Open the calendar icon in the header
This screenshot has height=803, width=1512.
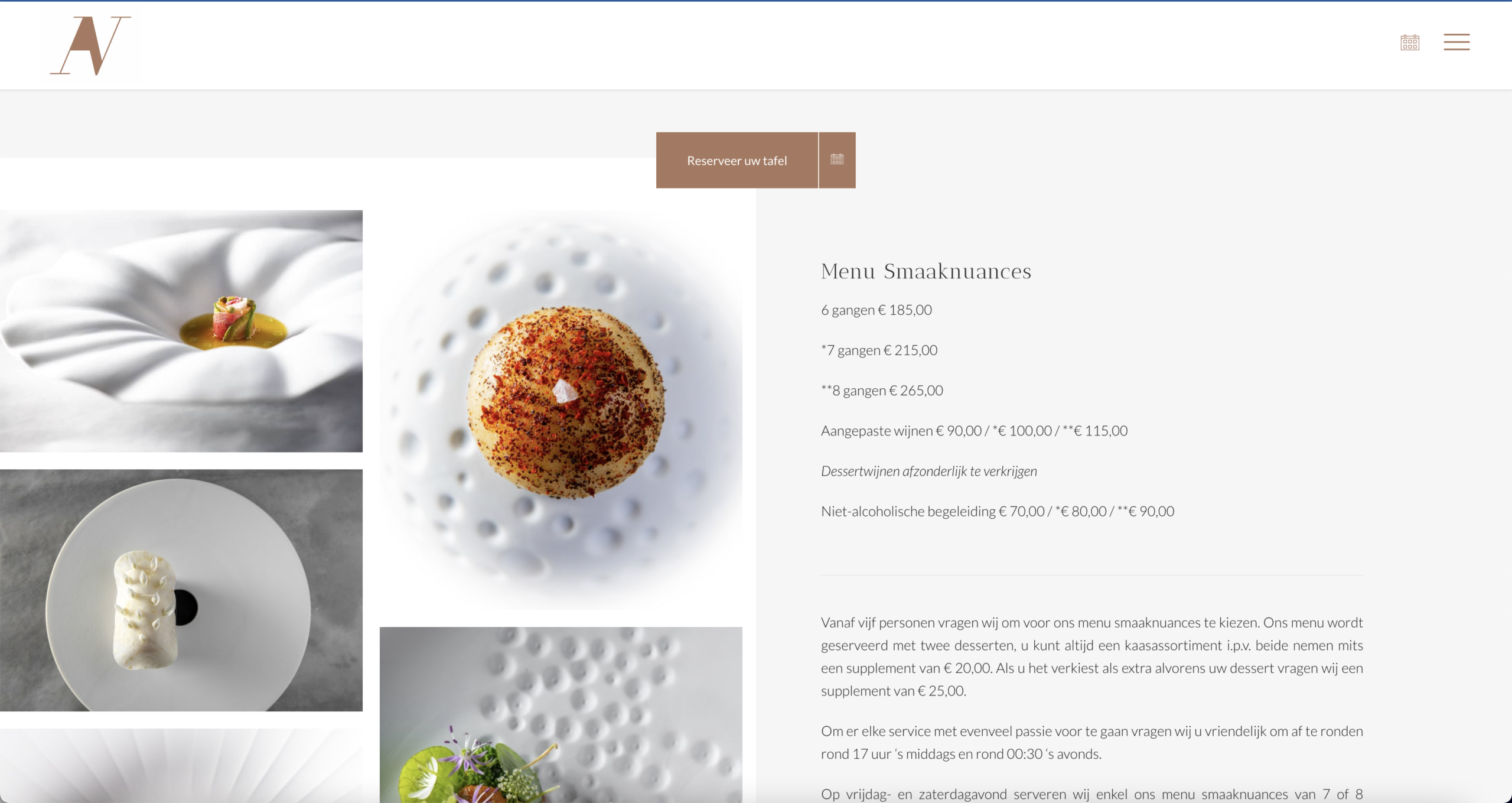(x=1410, y=43)
